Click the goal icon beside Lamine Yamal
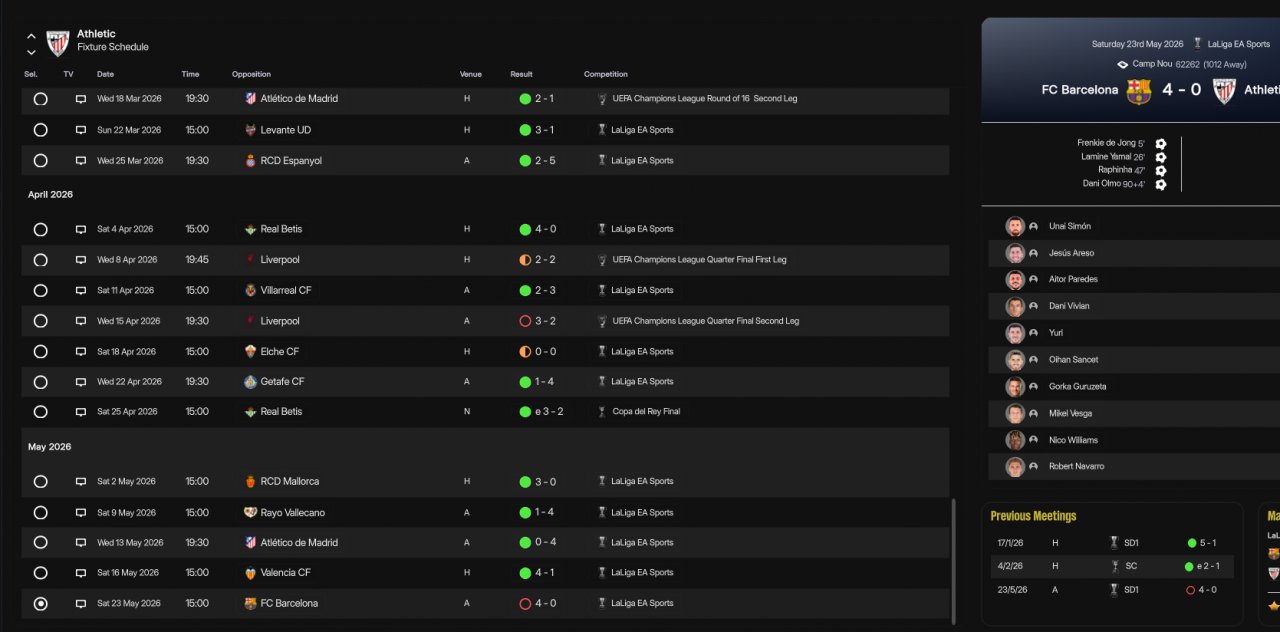 tap(1161, 157)
